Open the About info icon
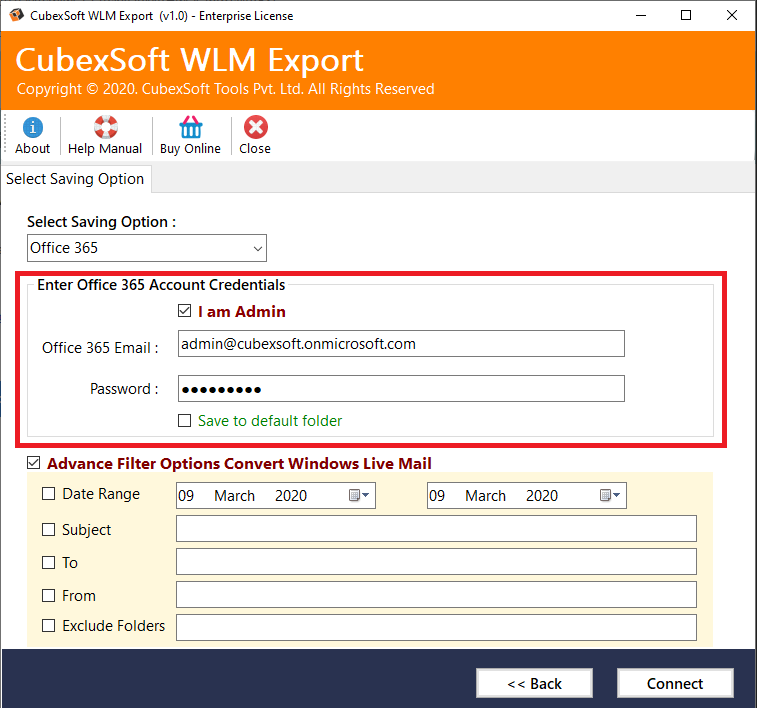Screen dimensions: 757x708 point(32,128)
